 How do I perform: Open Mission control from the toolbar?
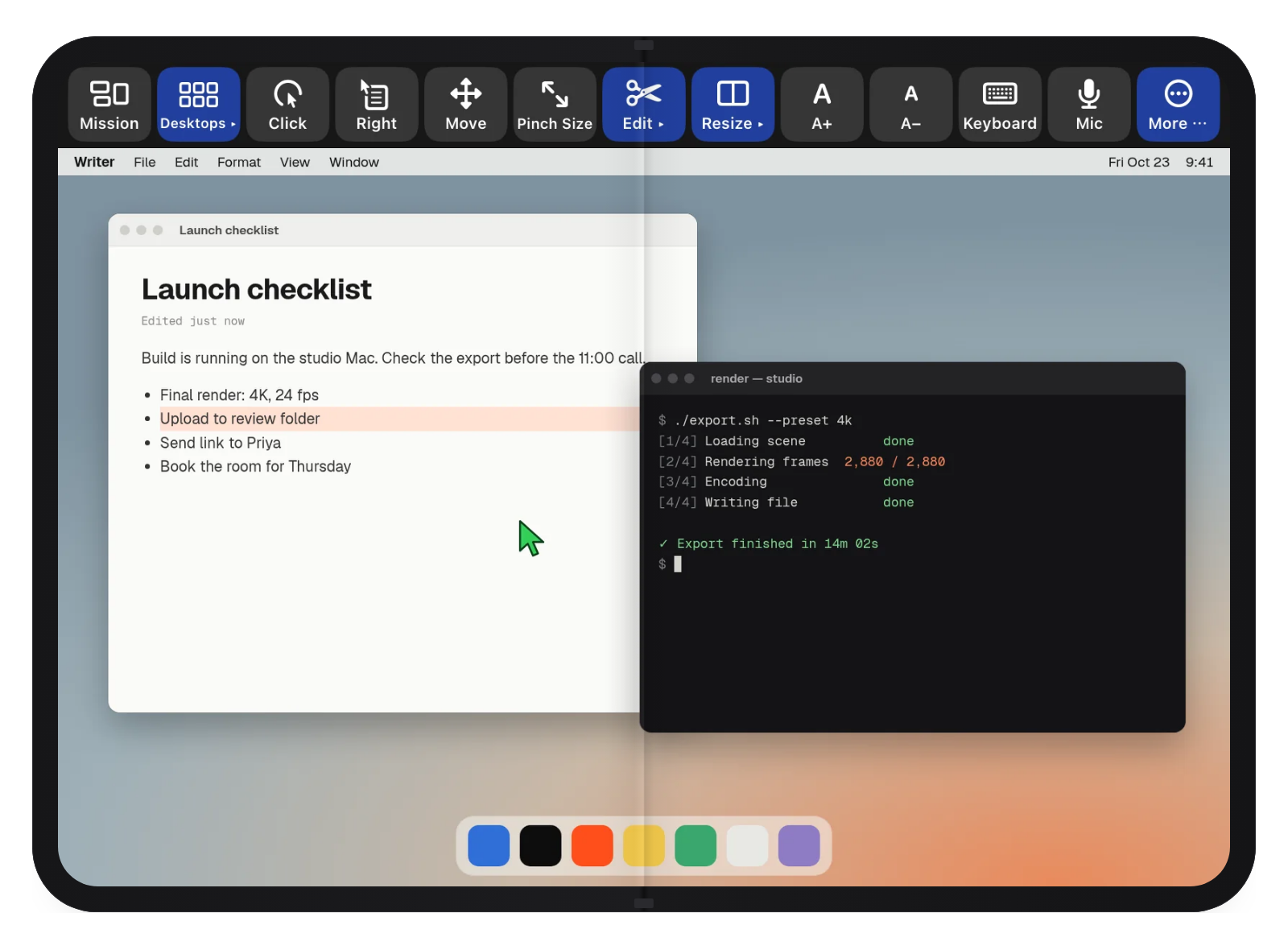click(109, 105)
